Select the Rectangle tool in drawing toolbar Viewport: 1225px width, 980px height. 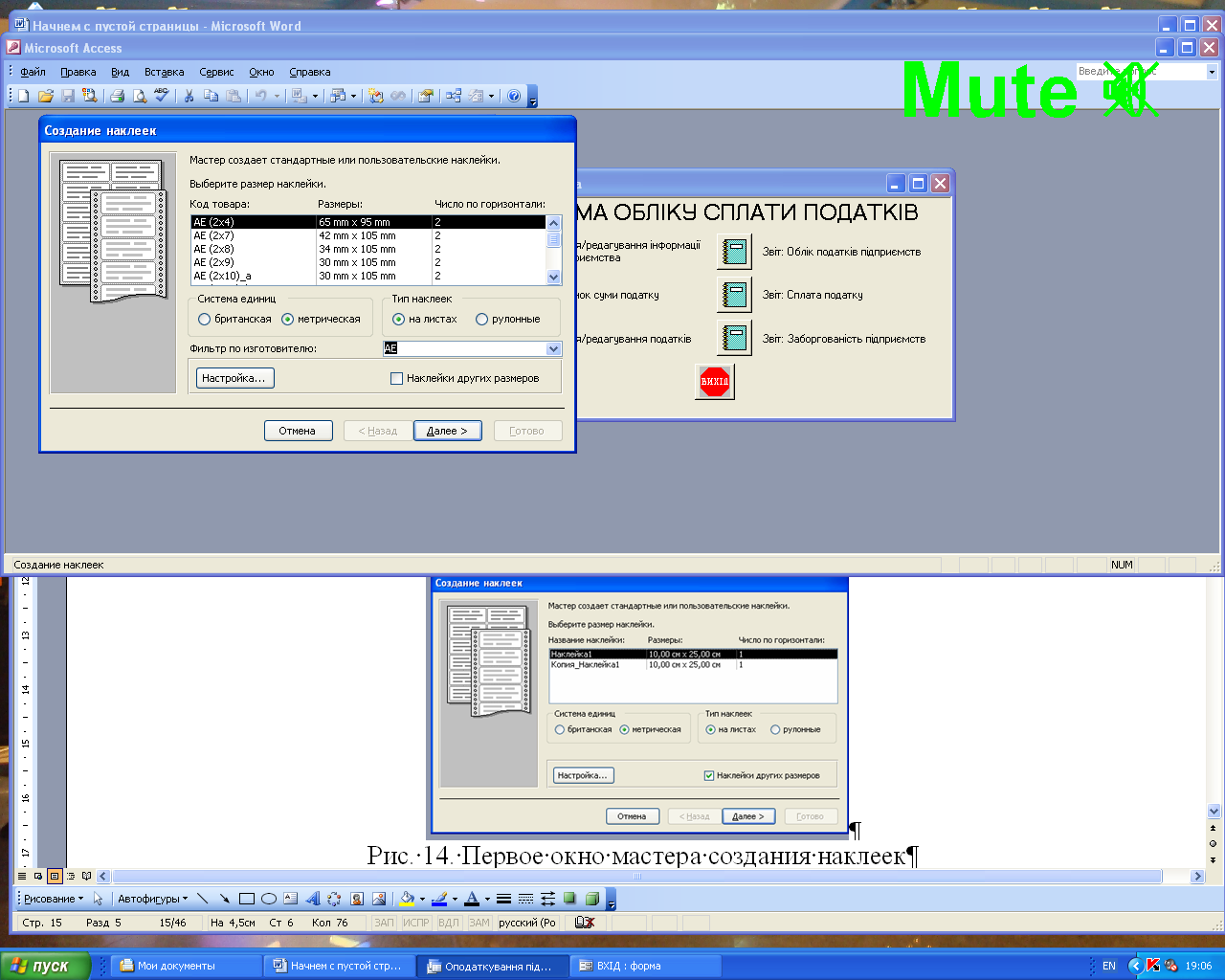coord(247,899)
